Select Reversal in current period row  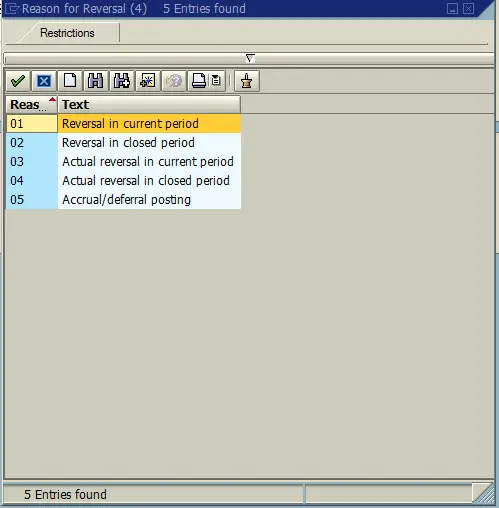123,124
